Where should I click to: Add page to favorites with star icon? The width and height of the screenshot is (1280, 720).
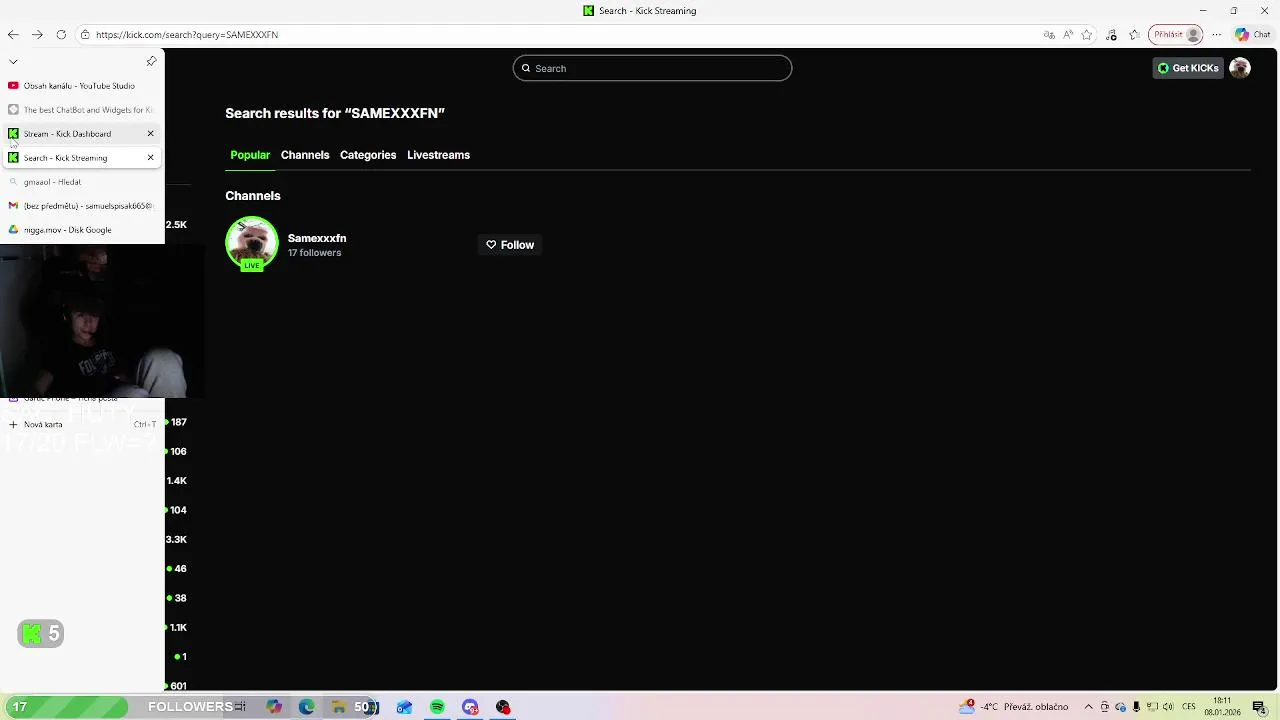click(x=1087, y=34)
